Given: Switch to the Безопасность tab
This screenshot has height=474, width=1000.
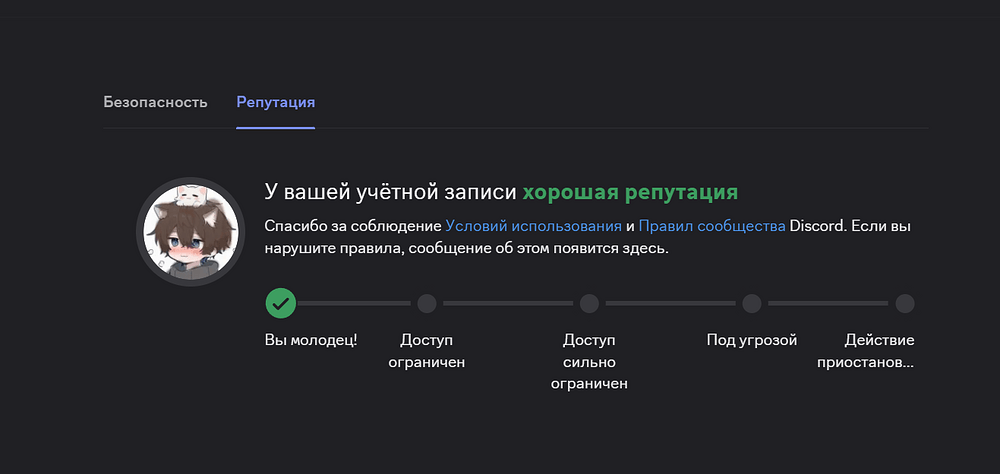Looking at the screenshot, I should click(155, 102).
